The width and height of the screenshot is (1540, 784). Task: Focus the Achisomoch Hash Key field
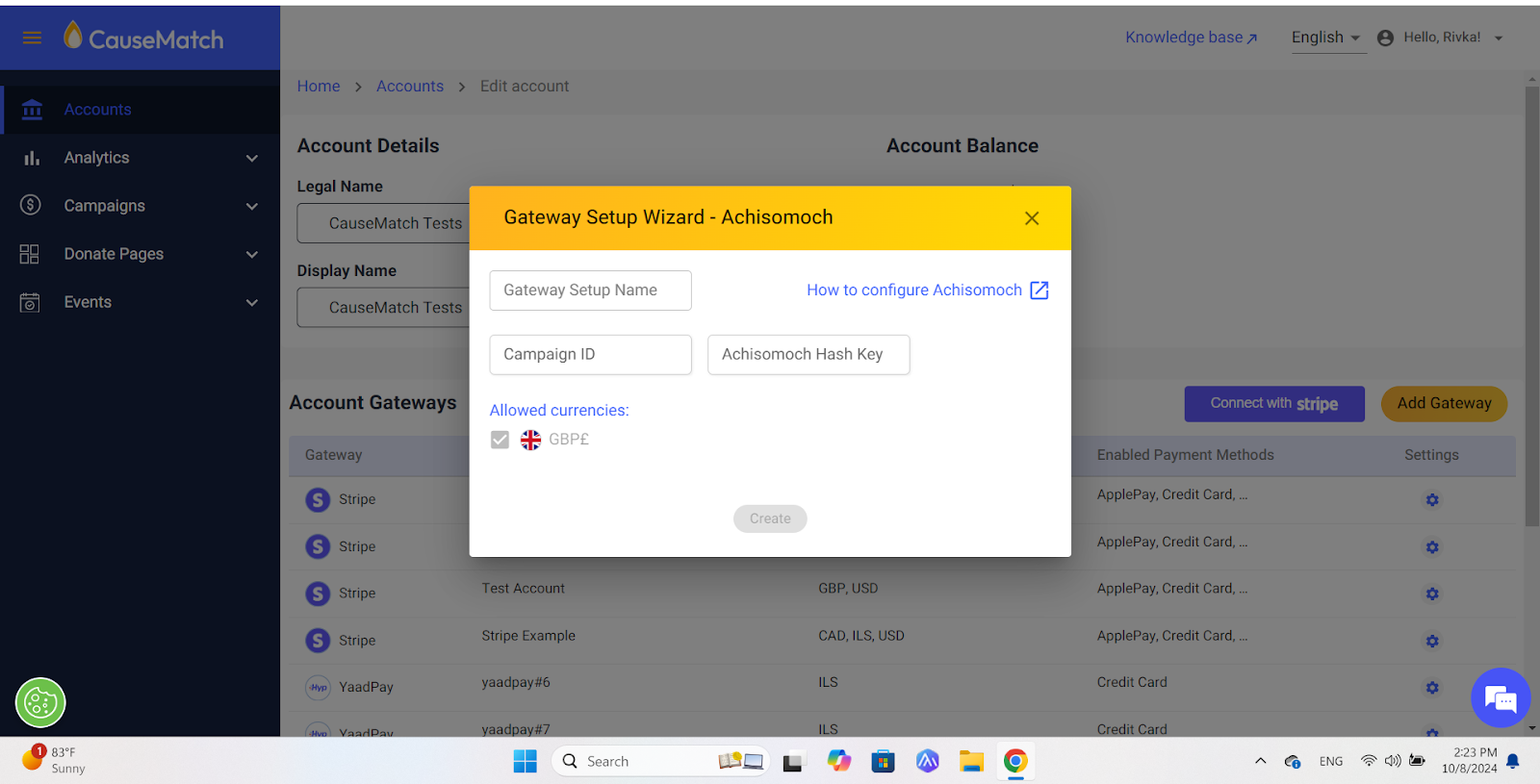tap(808, 355)
